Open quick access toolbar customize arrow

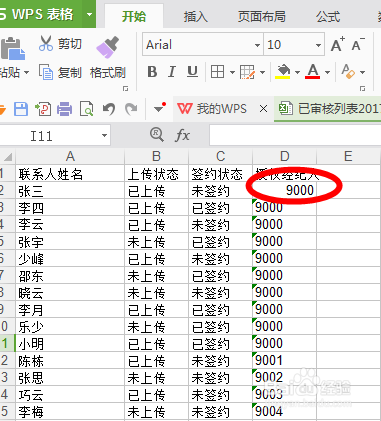coord(159,108)
